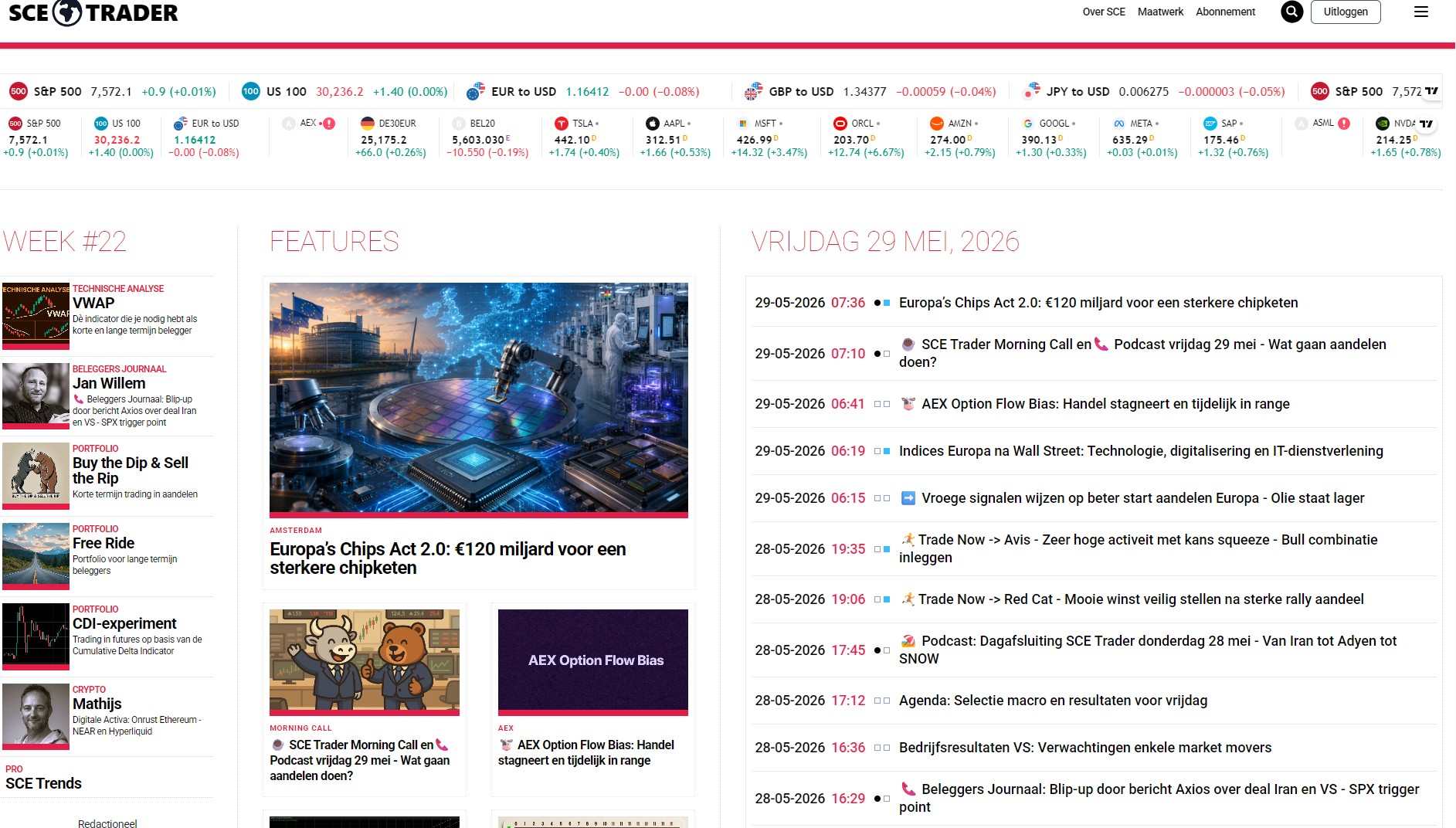Open the search magnifier icon

[x=1291, y=12]
